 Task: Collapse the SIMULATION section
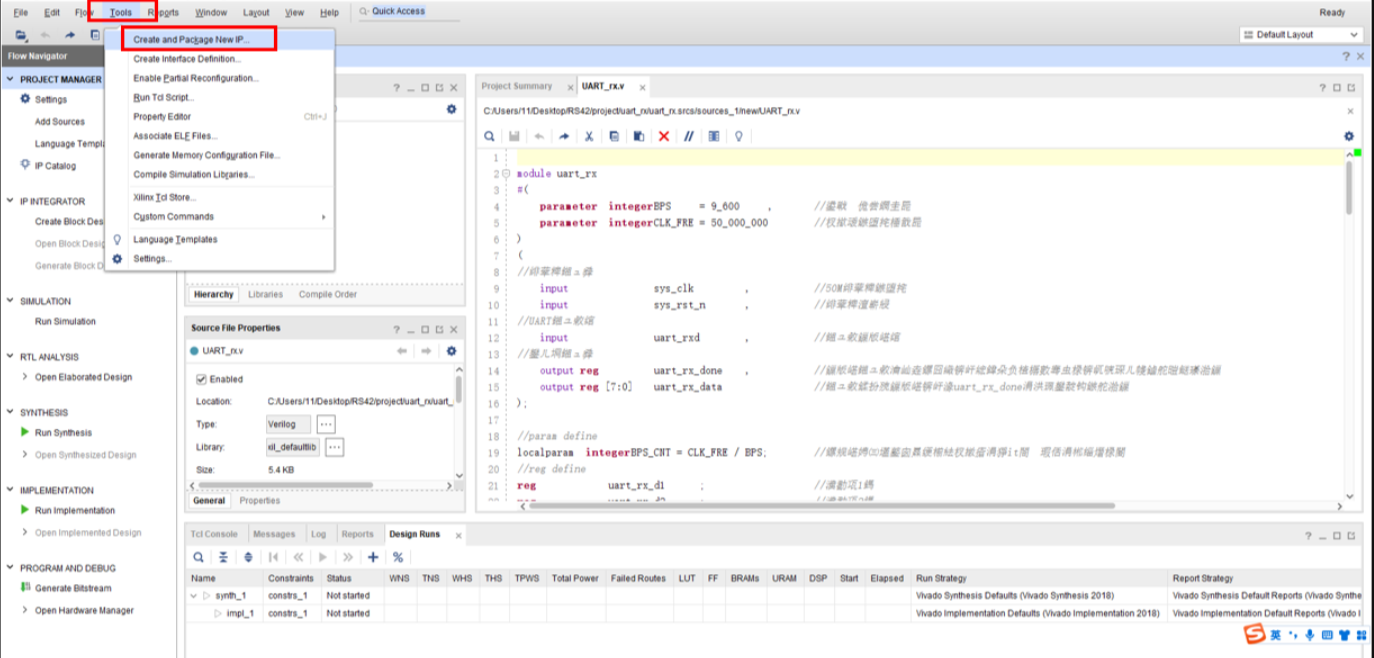point(11,301)
